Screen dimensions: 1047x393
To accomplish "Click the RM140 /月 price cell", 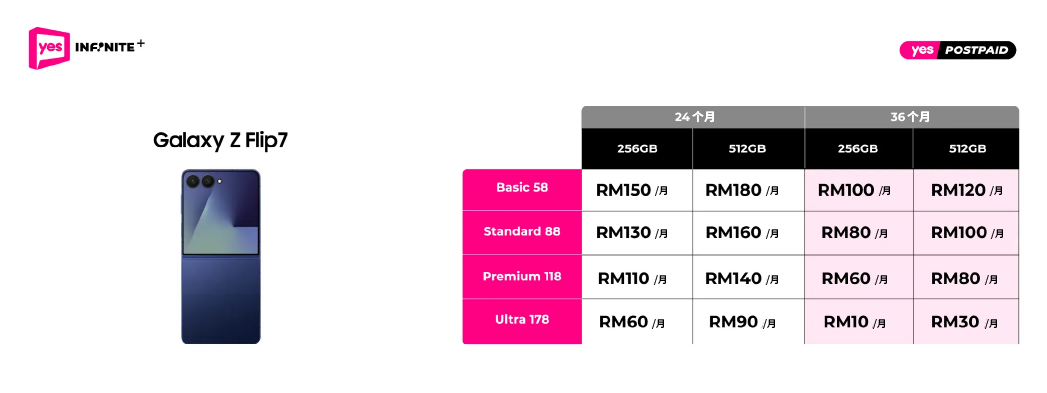I will (x=749, y=277).
